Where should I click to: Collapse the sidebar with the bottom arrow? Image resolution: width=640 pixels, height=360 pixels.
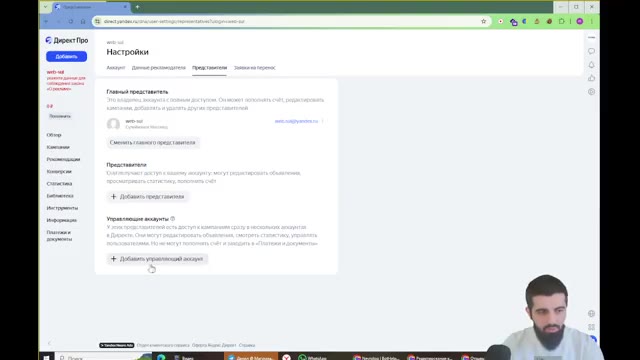tap(49, 343)
